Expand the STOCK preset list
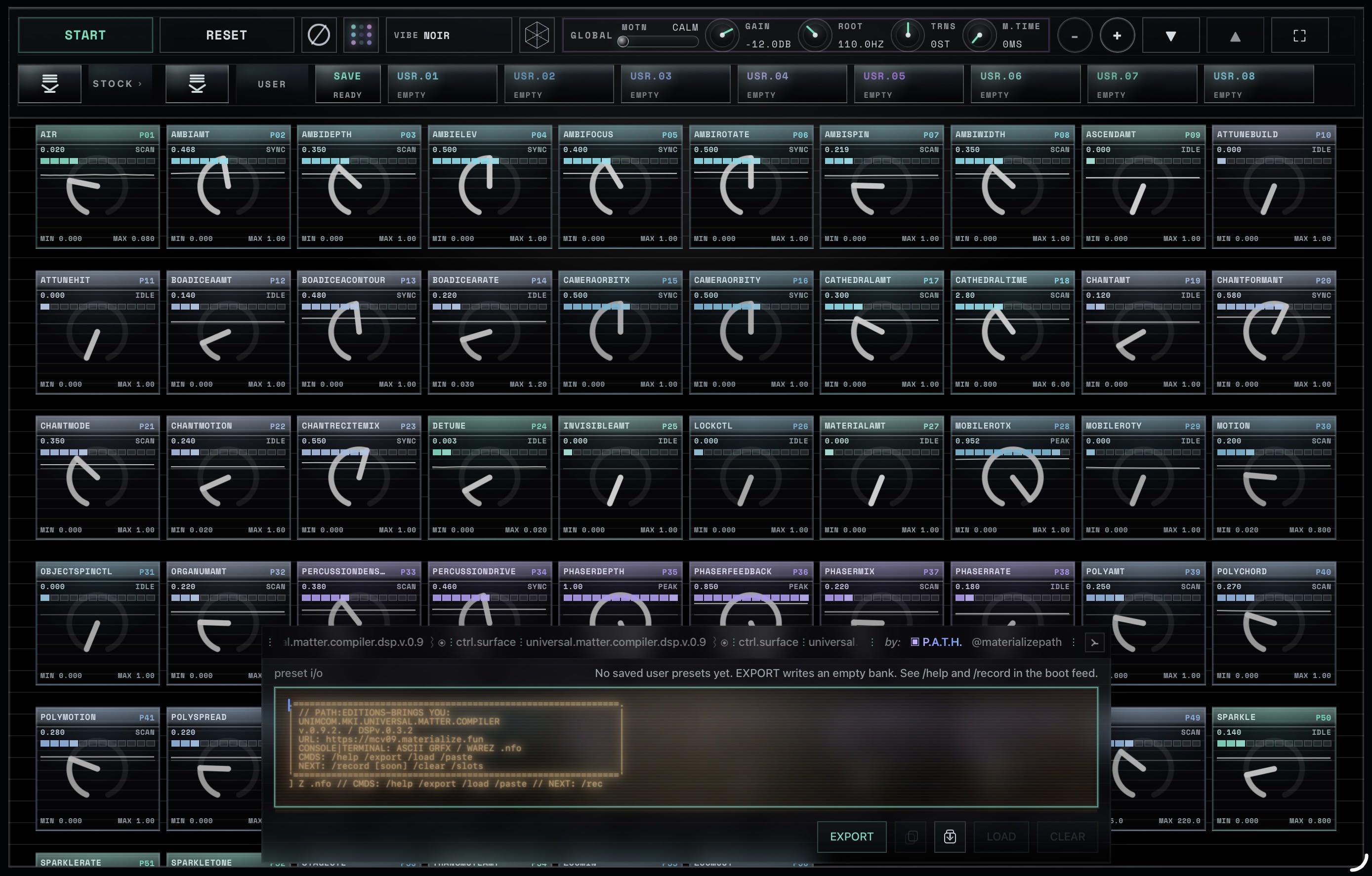The image size is (1372, 876). tap(118, 84)
